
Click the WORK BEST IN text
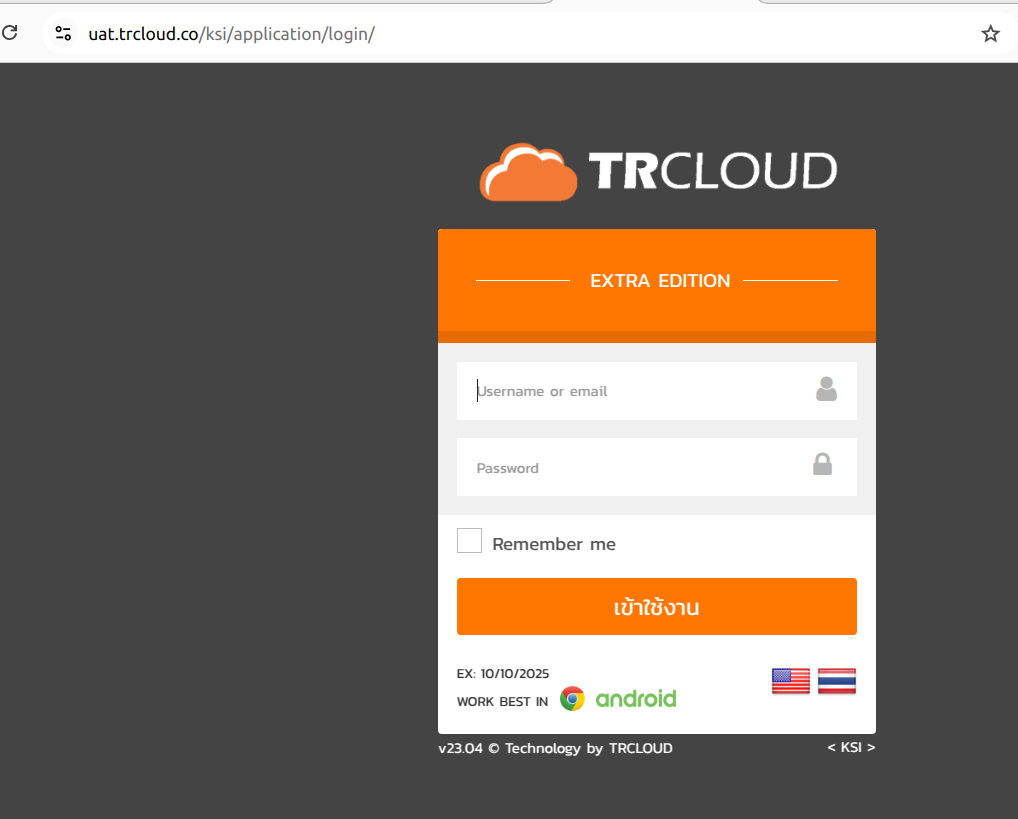502,701
